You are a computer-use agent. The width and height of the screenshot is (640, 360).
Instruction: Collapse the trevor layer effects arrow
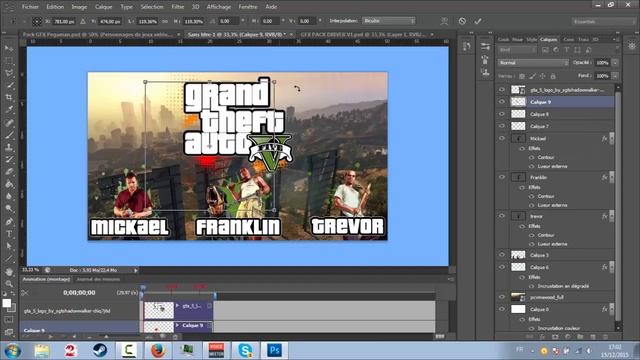611,216
